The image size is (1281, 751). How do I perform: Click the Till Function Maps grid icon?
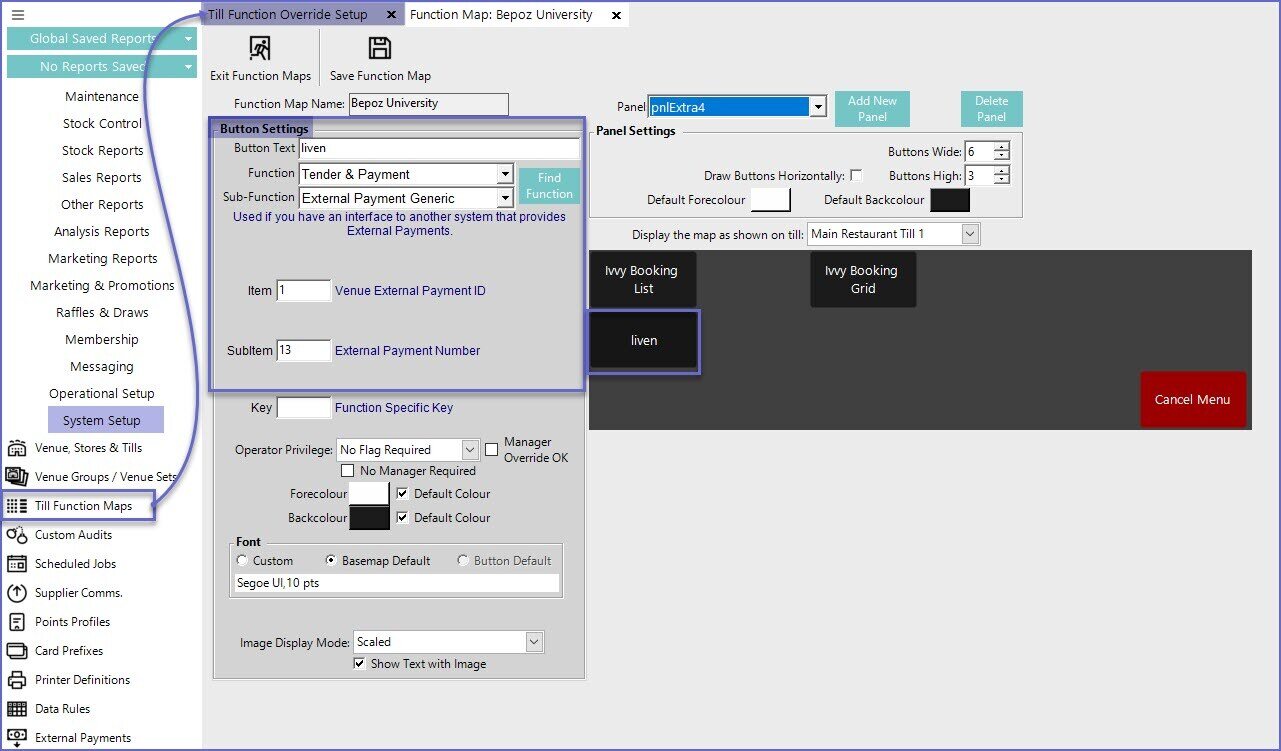point(17,506)
